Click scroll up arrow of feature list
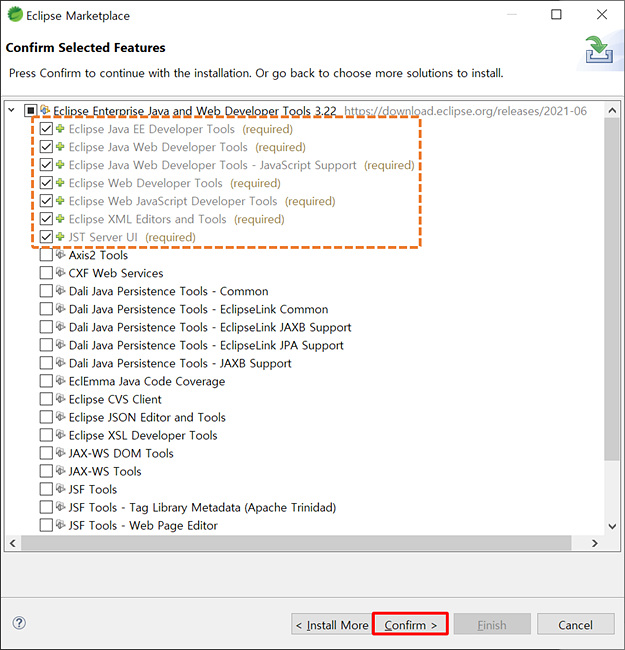This screenshot has width=625, height=650. pyautogui.click(x=612, y=110)
